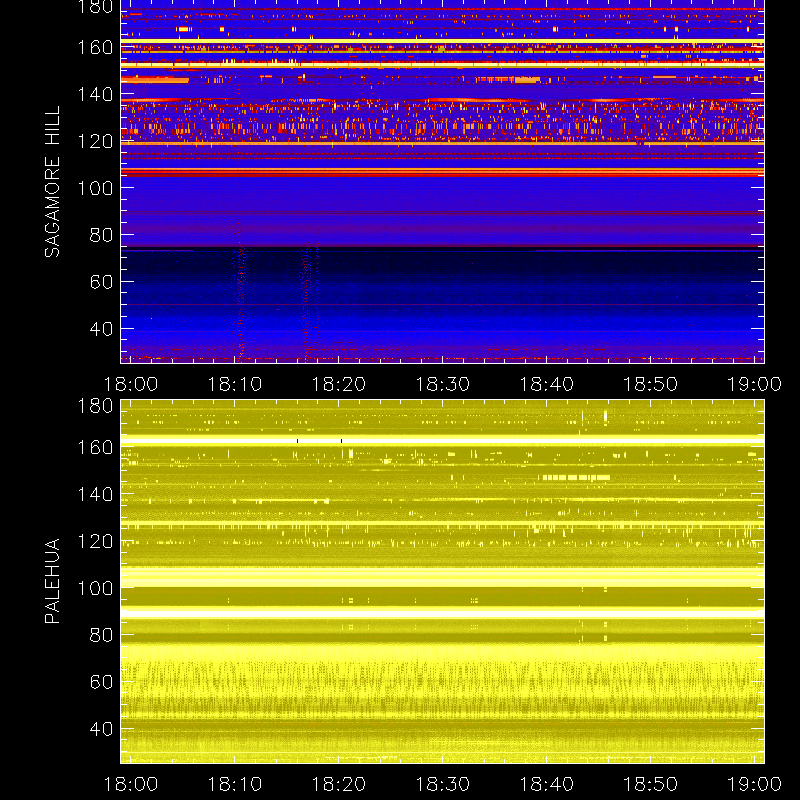Screen dimensions: 800x800
Task: Pick the 100 tick label on Sagamore Hill axis
Action: click(x=95, y=188)
